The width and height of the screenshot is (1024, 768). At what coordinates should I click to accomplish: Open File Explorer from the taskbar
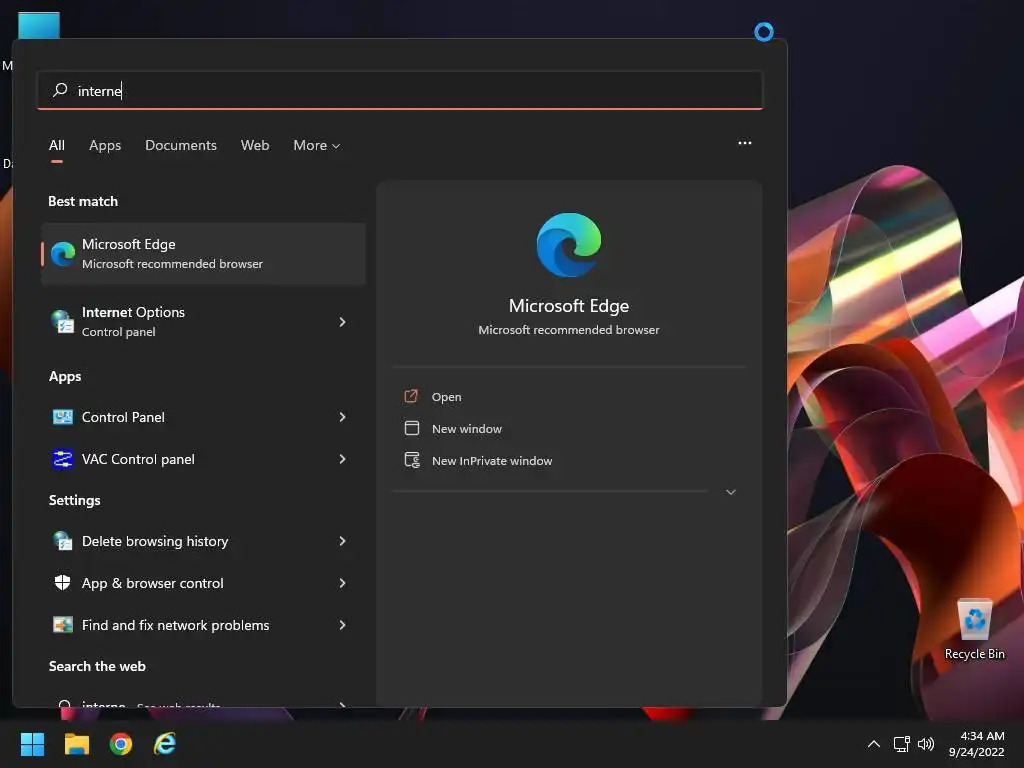pyautogui.click(x=76, y=744)
